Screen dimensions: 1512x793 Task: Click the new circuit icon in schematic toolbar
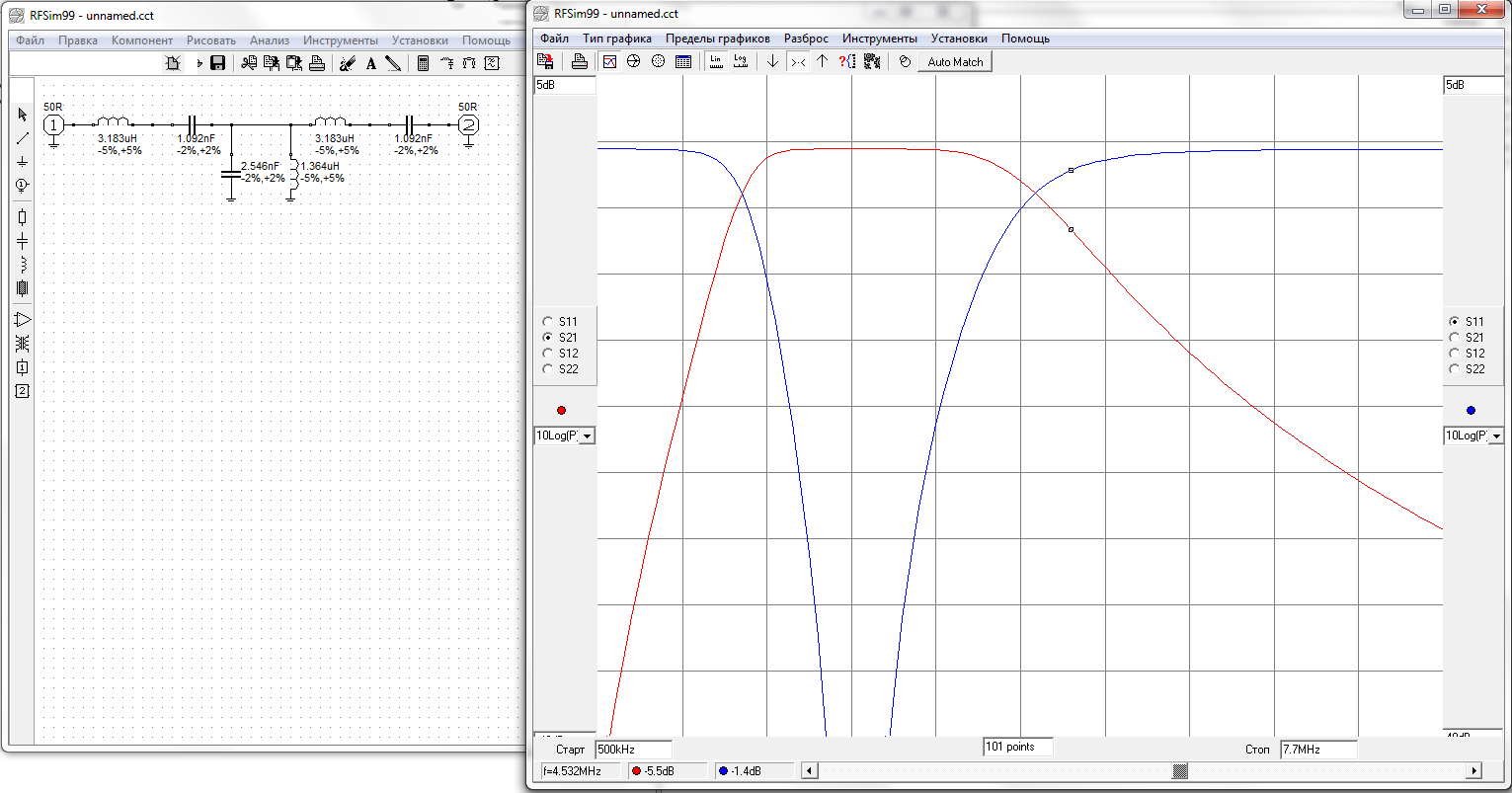173,63
